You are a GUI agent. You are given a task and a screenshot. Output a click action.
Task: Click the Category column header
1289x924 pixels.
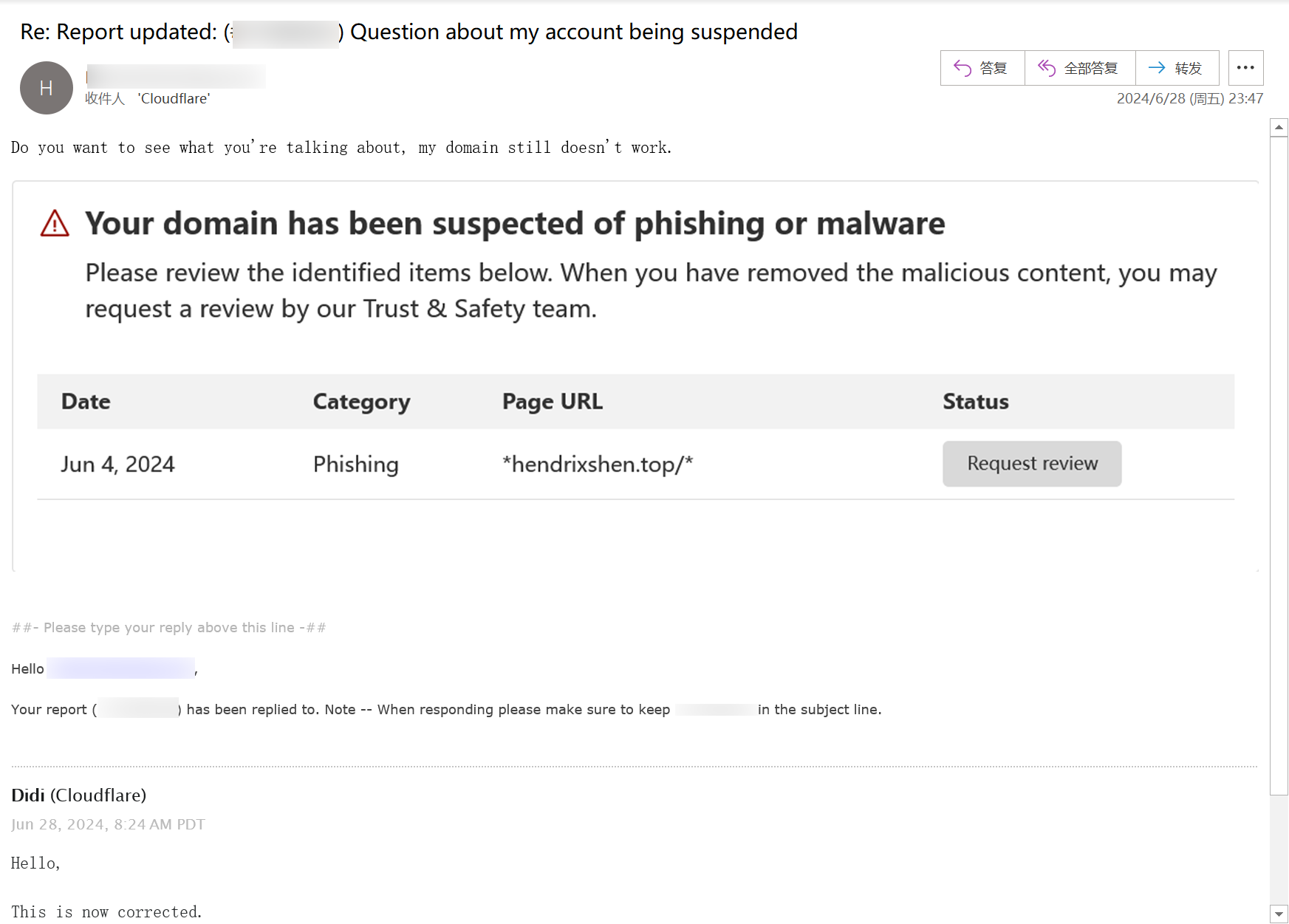tap(361, 402)
